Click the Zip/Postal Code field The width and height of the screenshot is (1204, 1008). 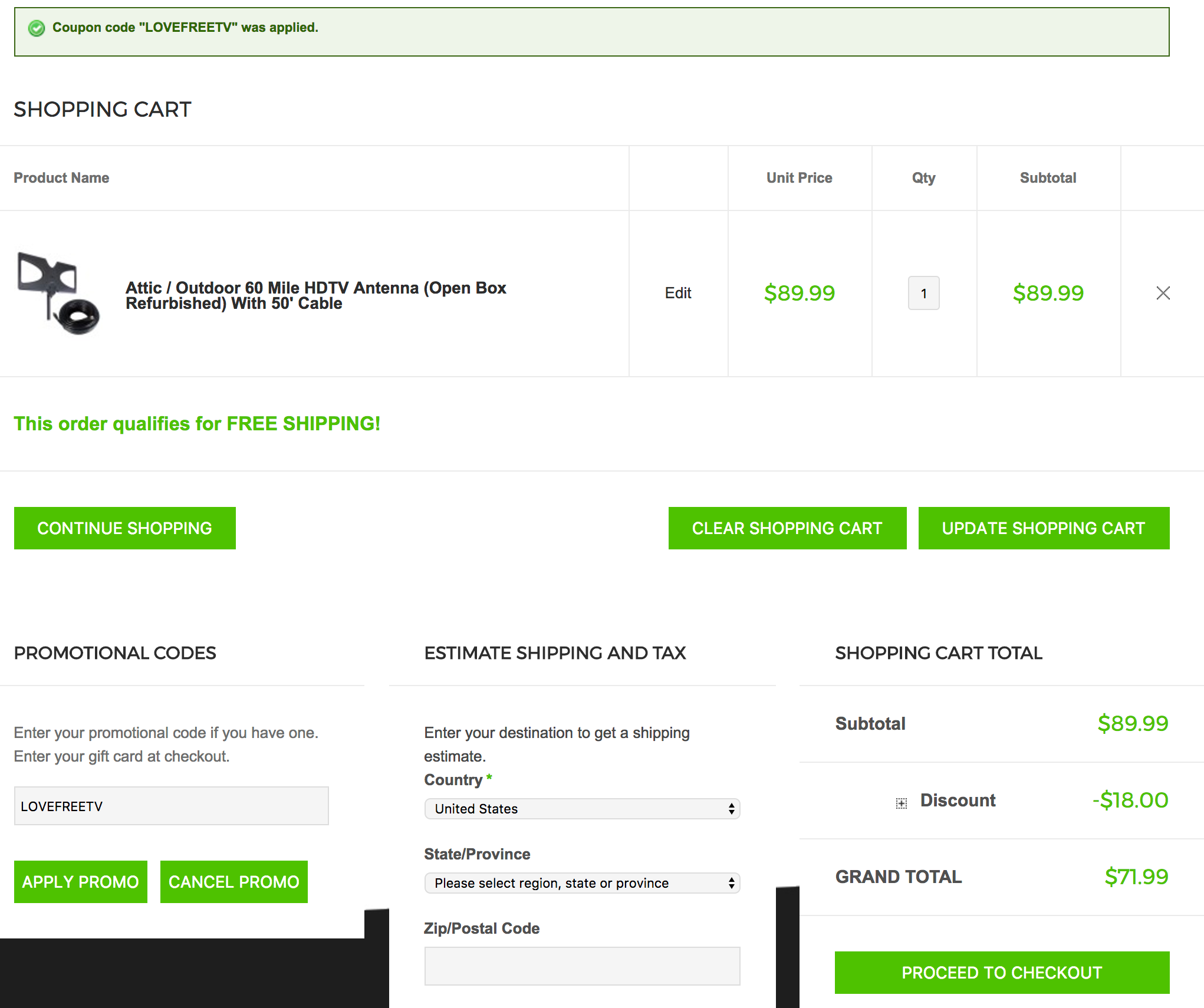pyautogui.click(x=581, y=966)
